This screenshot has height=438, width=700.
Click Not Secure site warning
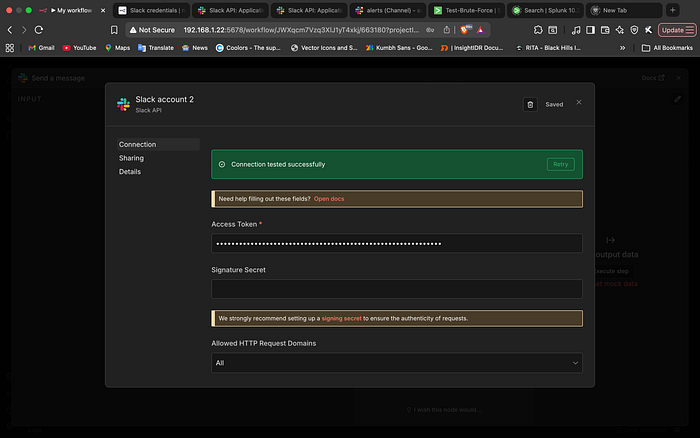[152, 30]
